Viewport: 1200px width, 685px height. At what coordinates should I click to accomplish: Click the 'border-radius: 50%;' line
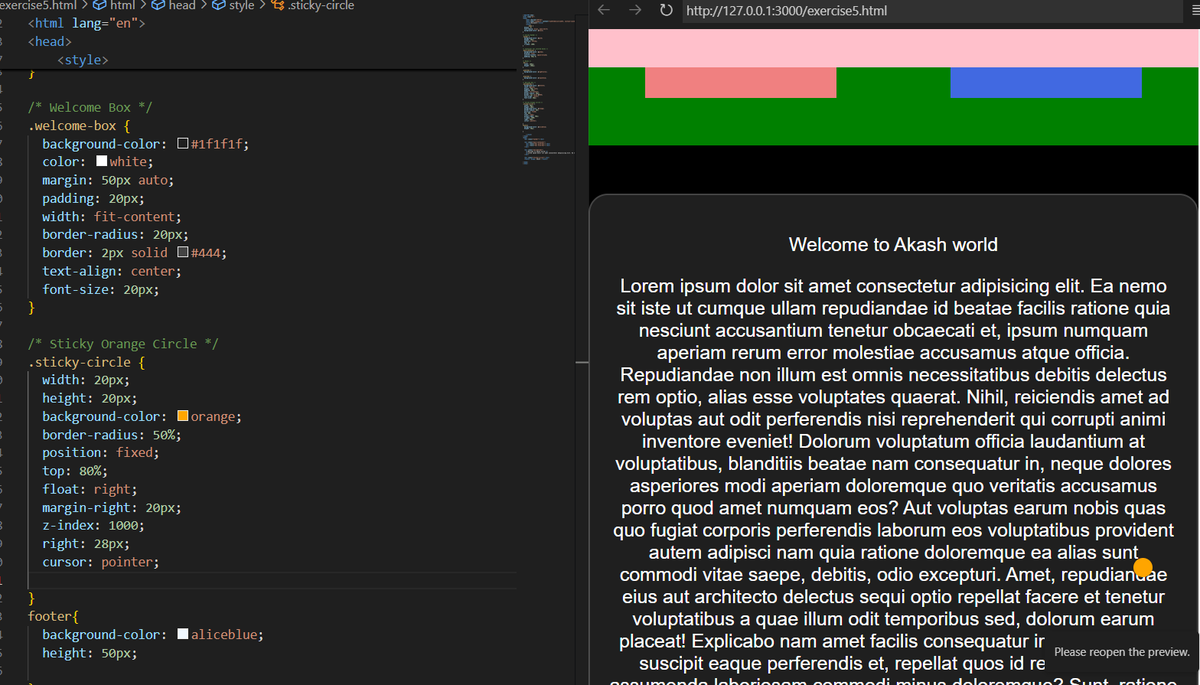[111, 435]
